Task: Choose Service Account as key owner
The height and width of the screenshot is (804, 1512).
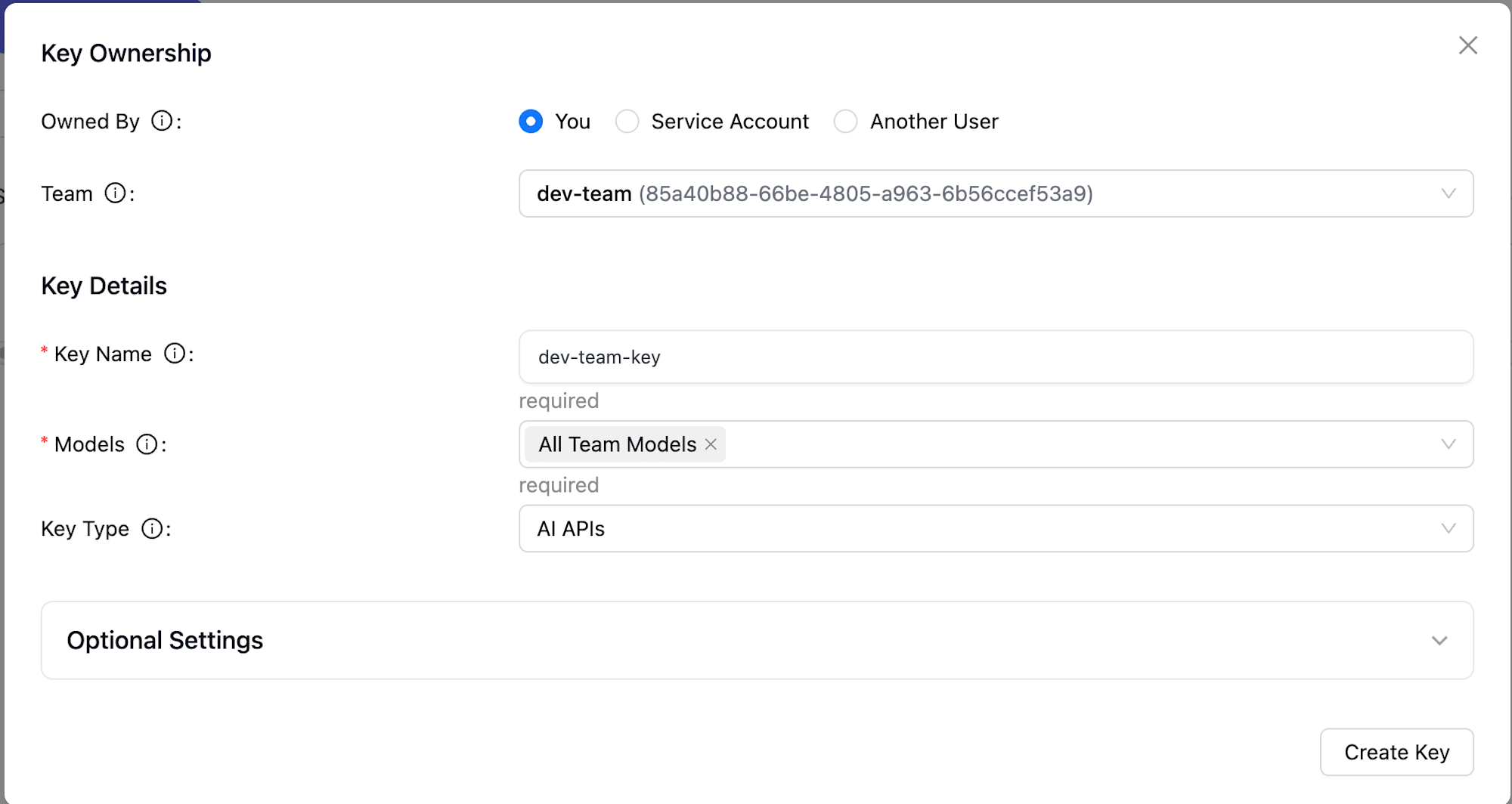Action: pos(627,122)
